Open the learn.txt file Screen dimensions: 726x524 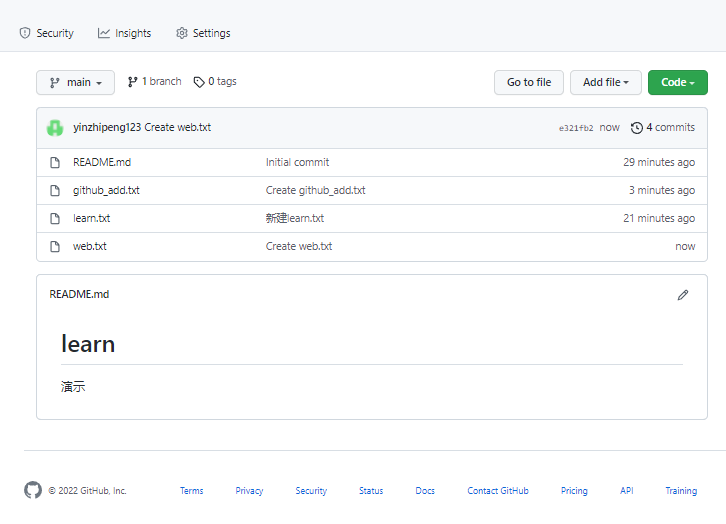coord(92,218)
